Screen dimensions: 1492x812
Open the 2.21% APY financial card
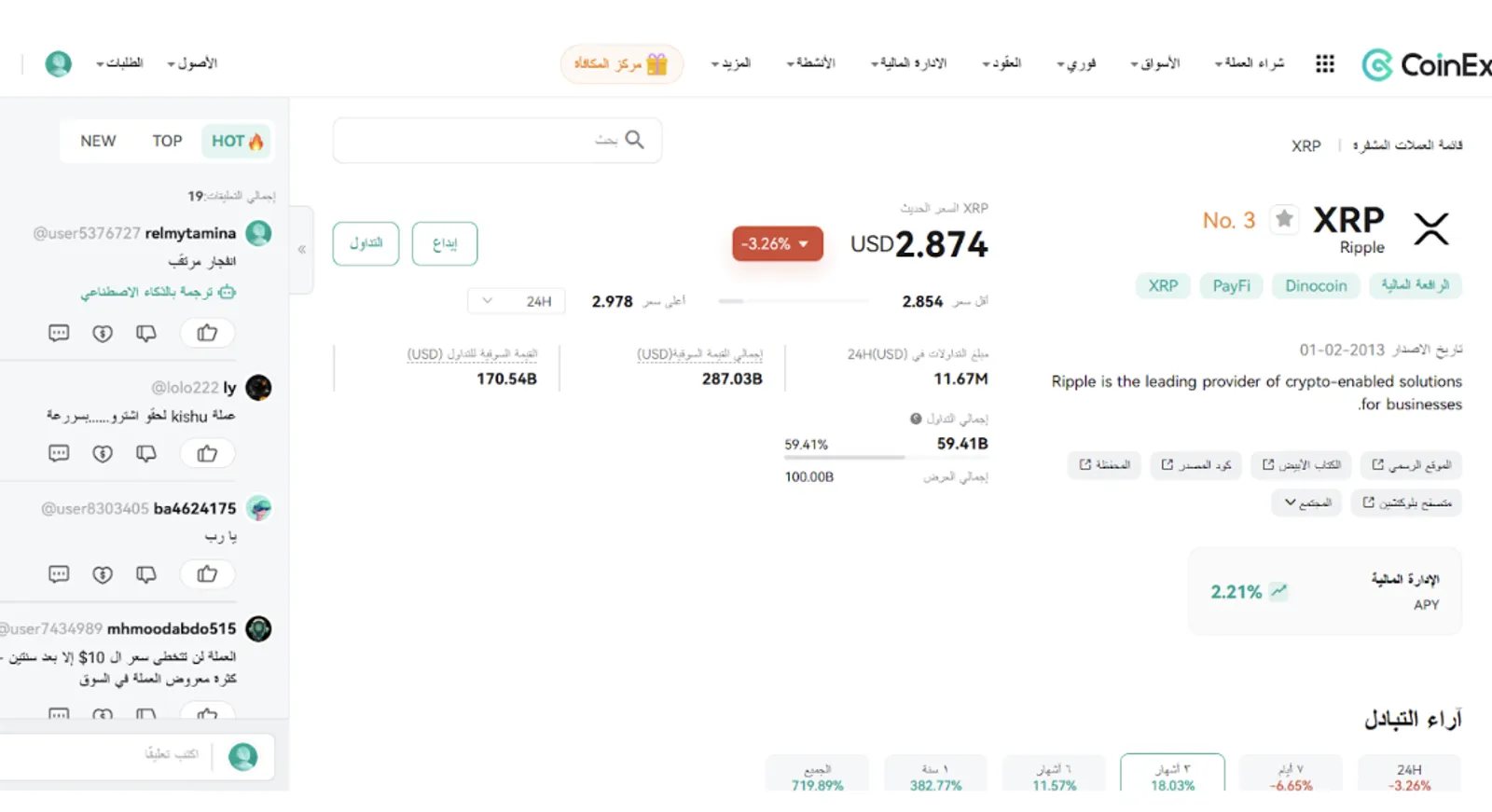click(x=1325, y=591)
